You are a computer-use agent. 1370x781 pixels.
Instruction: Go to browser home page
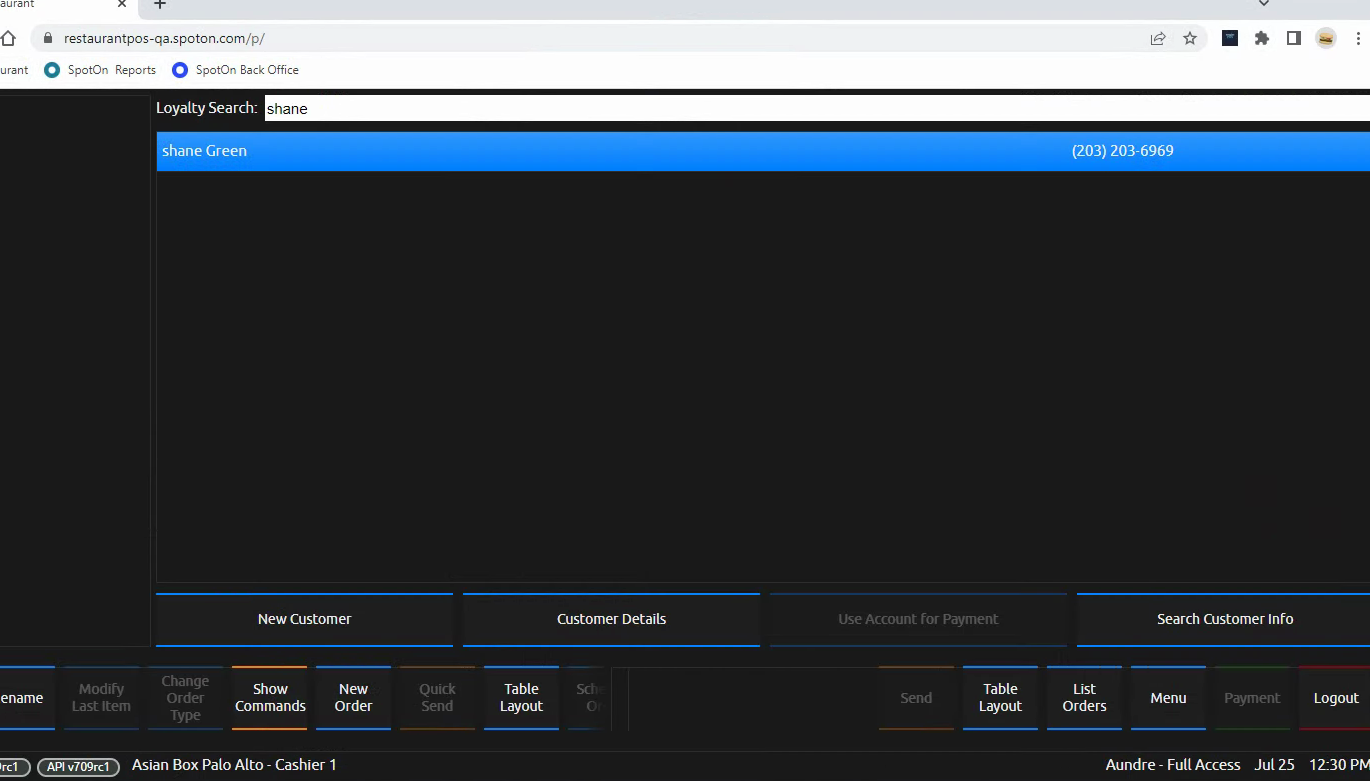pos(8,38)
